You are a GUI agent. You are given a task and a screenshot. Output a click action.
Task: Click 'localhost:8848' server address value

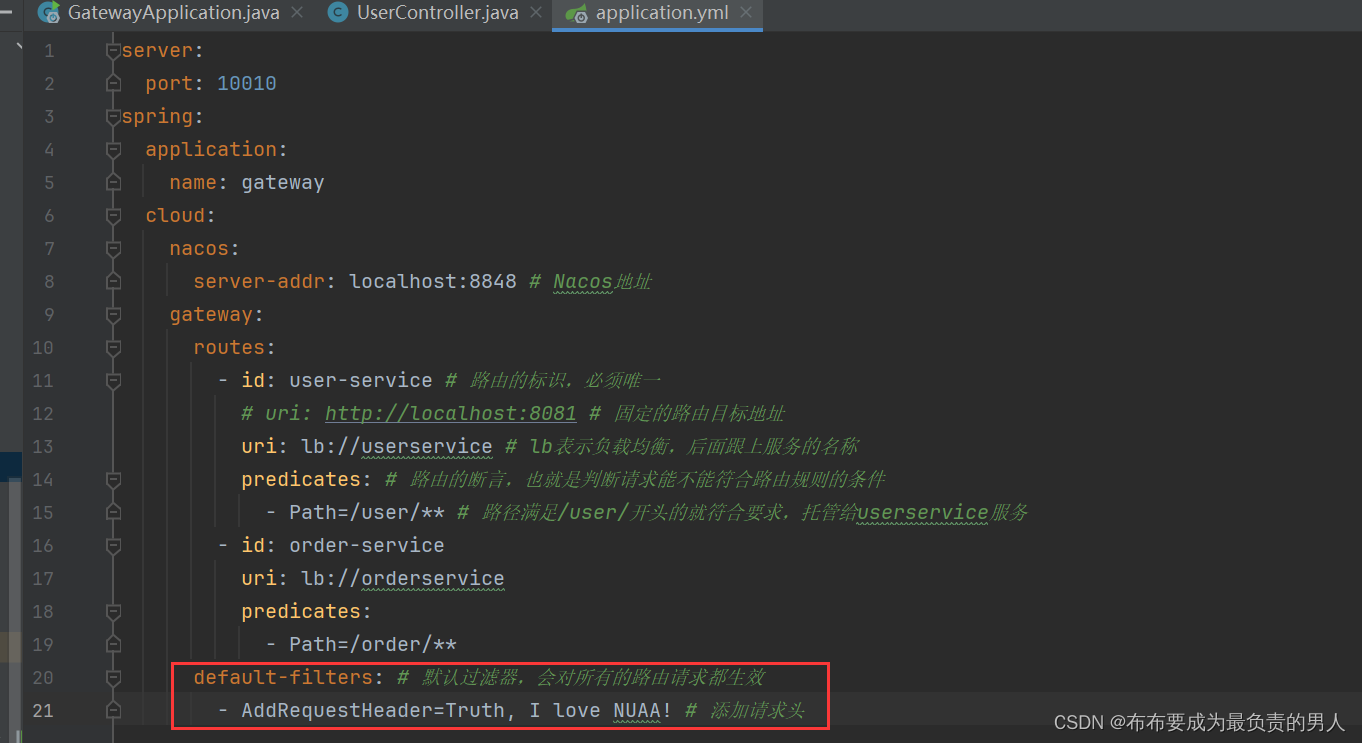tap(433, 281)
